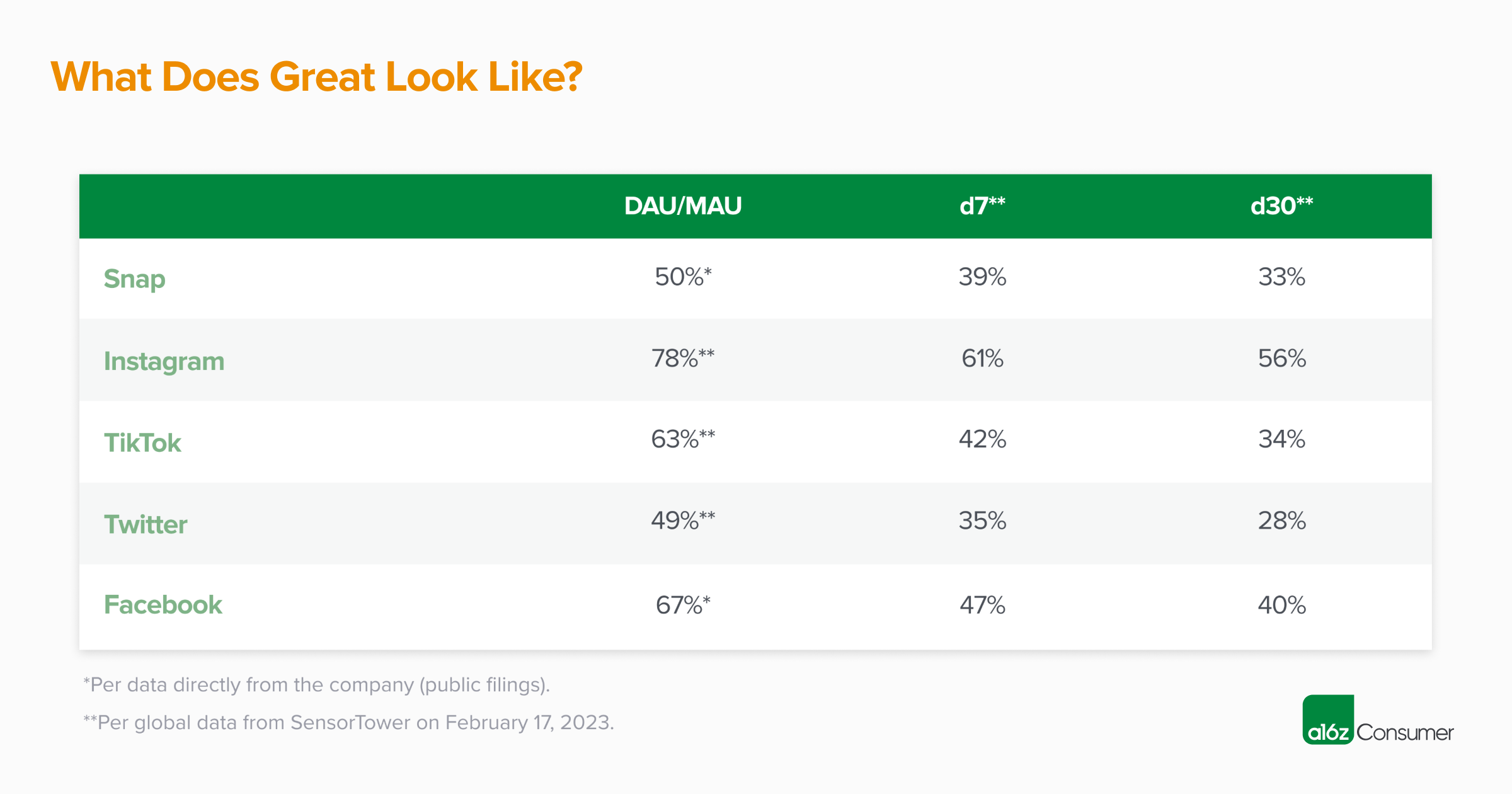Click the Facebook row label
Image resolution: width=1512 pixels, height=794 pixels.
(x=163, y=605)
